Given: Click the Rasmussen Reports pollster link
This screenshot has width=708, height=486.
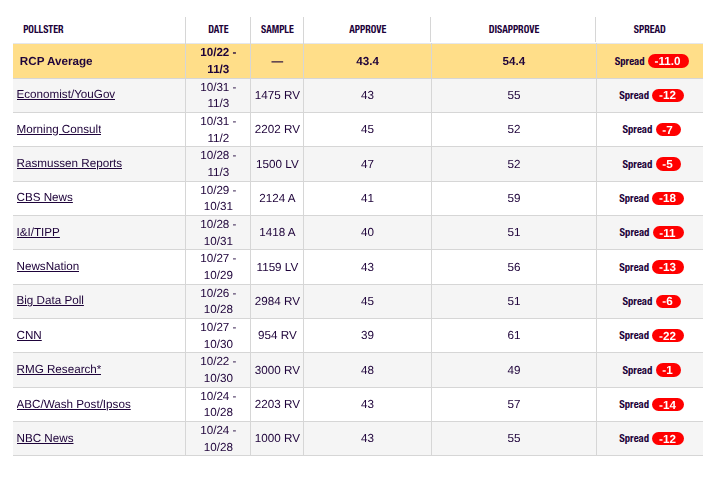Looking at the screenshot, I should tap(69, 163).
